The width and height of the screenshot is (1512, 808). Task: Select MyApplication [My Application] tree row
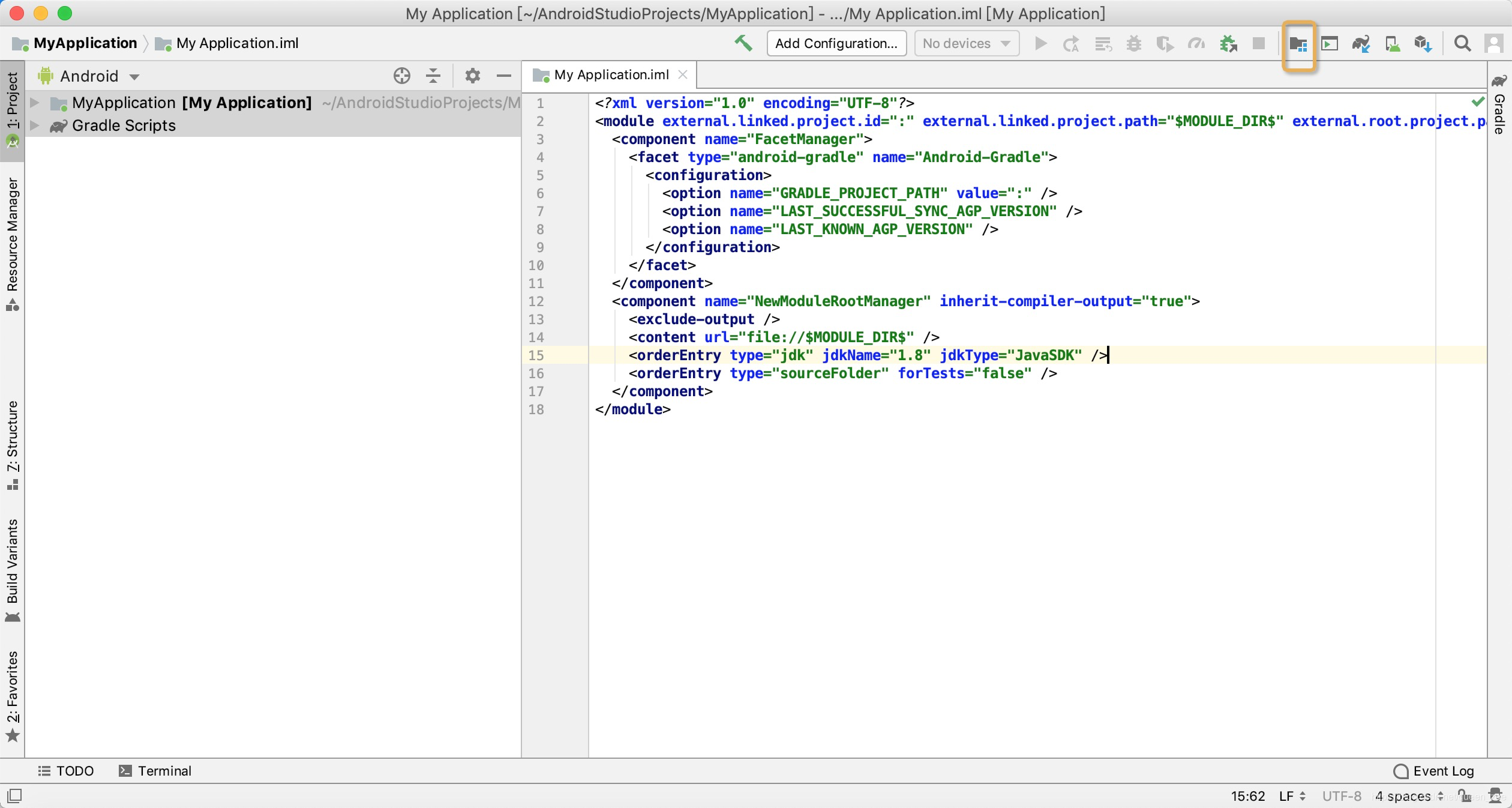(273, 103)
